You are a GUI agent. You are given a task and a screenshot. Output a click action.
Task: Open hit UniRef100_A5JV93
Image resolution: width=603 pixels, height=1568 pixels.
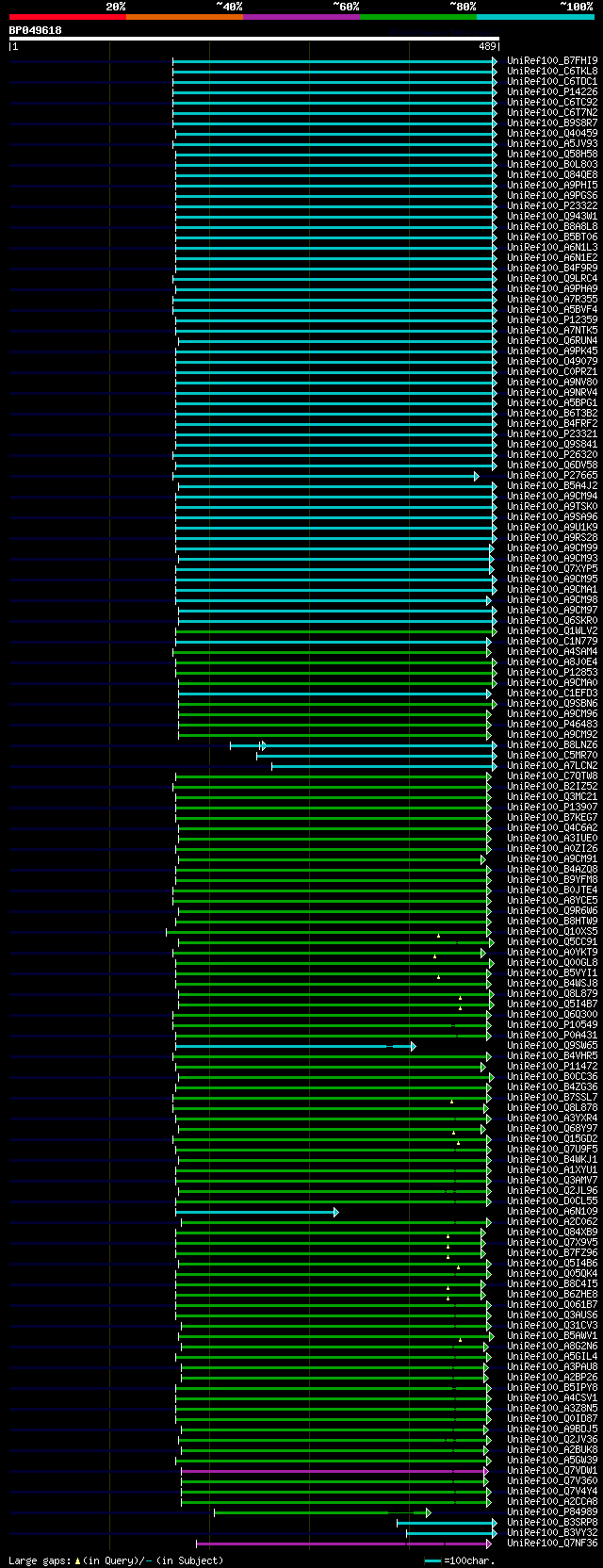pos(552,143)
